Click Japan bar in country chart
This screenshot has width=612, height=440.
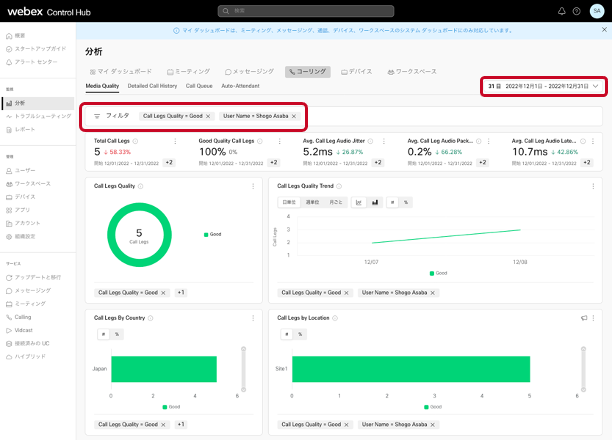pos(164,369)
